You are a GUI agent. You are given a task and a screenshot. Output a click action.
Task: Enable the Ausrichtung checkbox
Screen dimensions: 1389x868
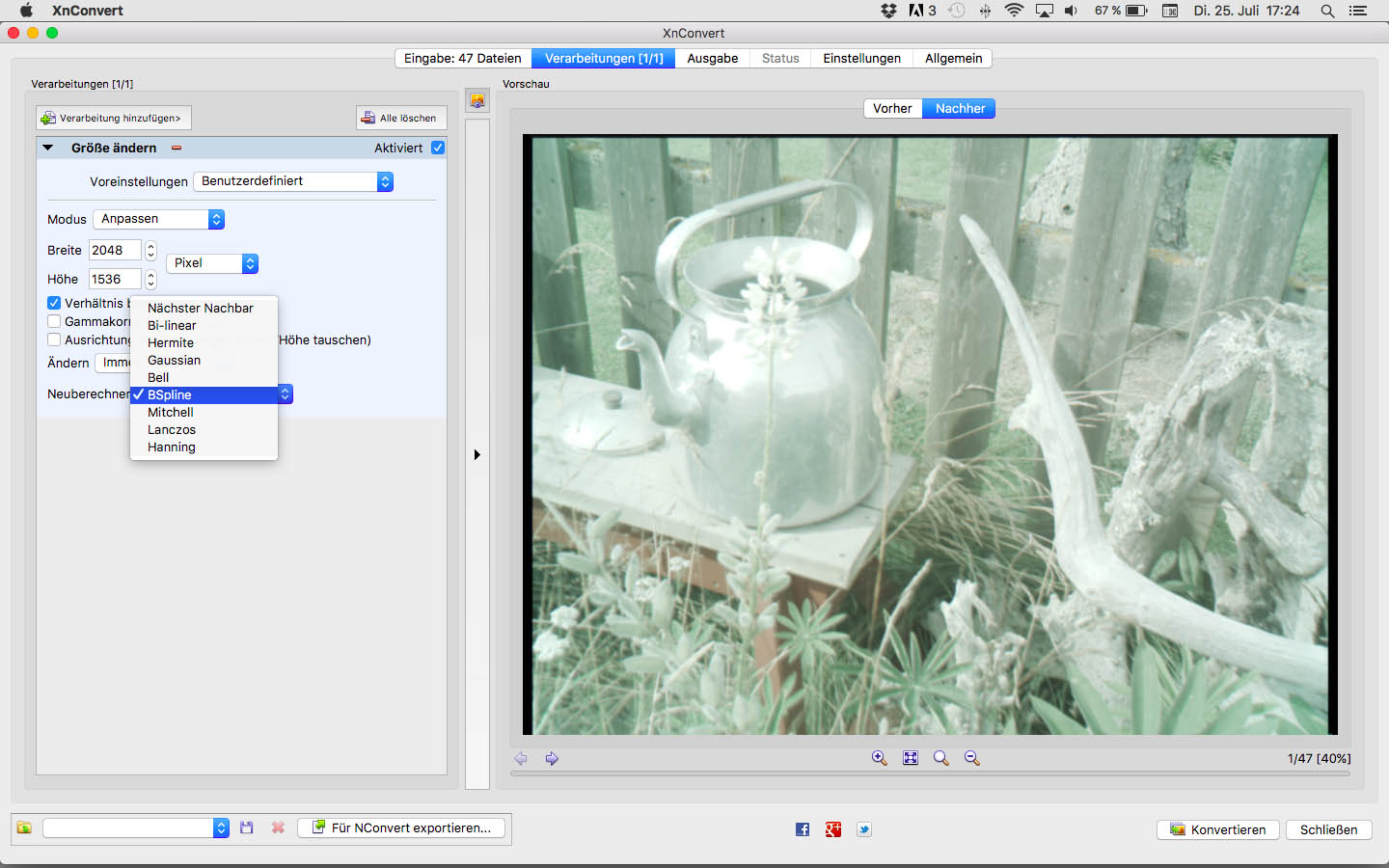(54, 339)
